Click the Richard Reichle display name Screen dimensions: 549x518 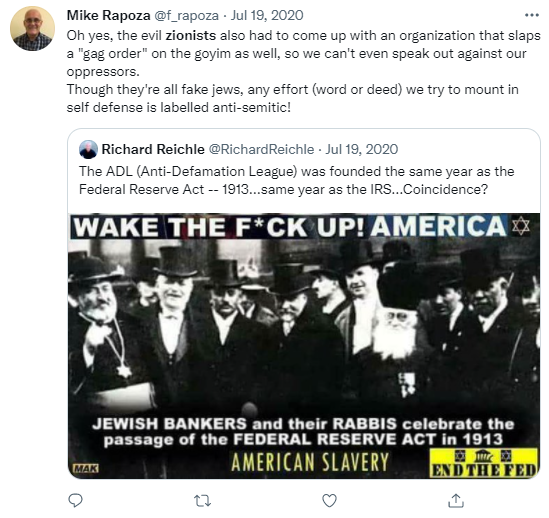click(153, 149)
